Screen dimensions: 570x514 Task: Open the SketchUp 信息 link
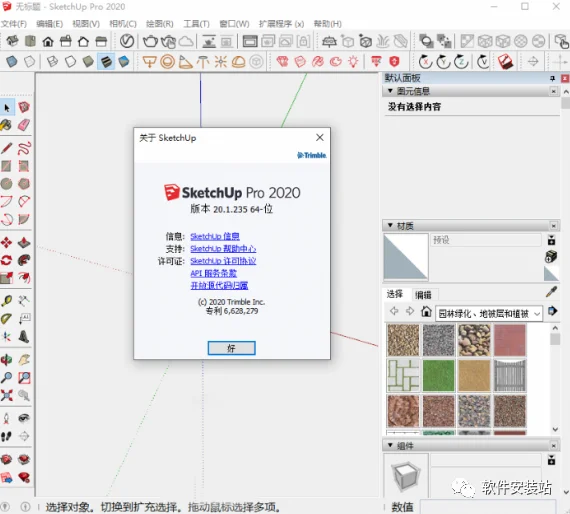215,236
